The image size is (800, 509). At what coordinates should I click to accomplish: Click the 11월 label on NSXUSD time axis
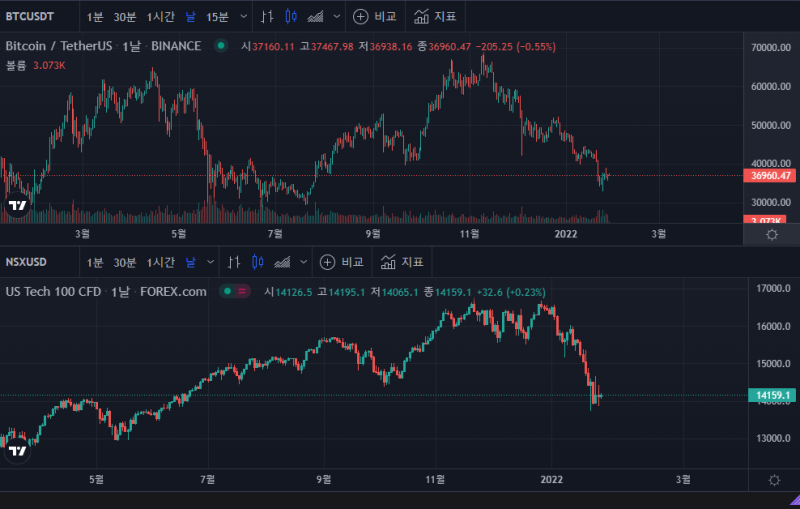point(435,479)
